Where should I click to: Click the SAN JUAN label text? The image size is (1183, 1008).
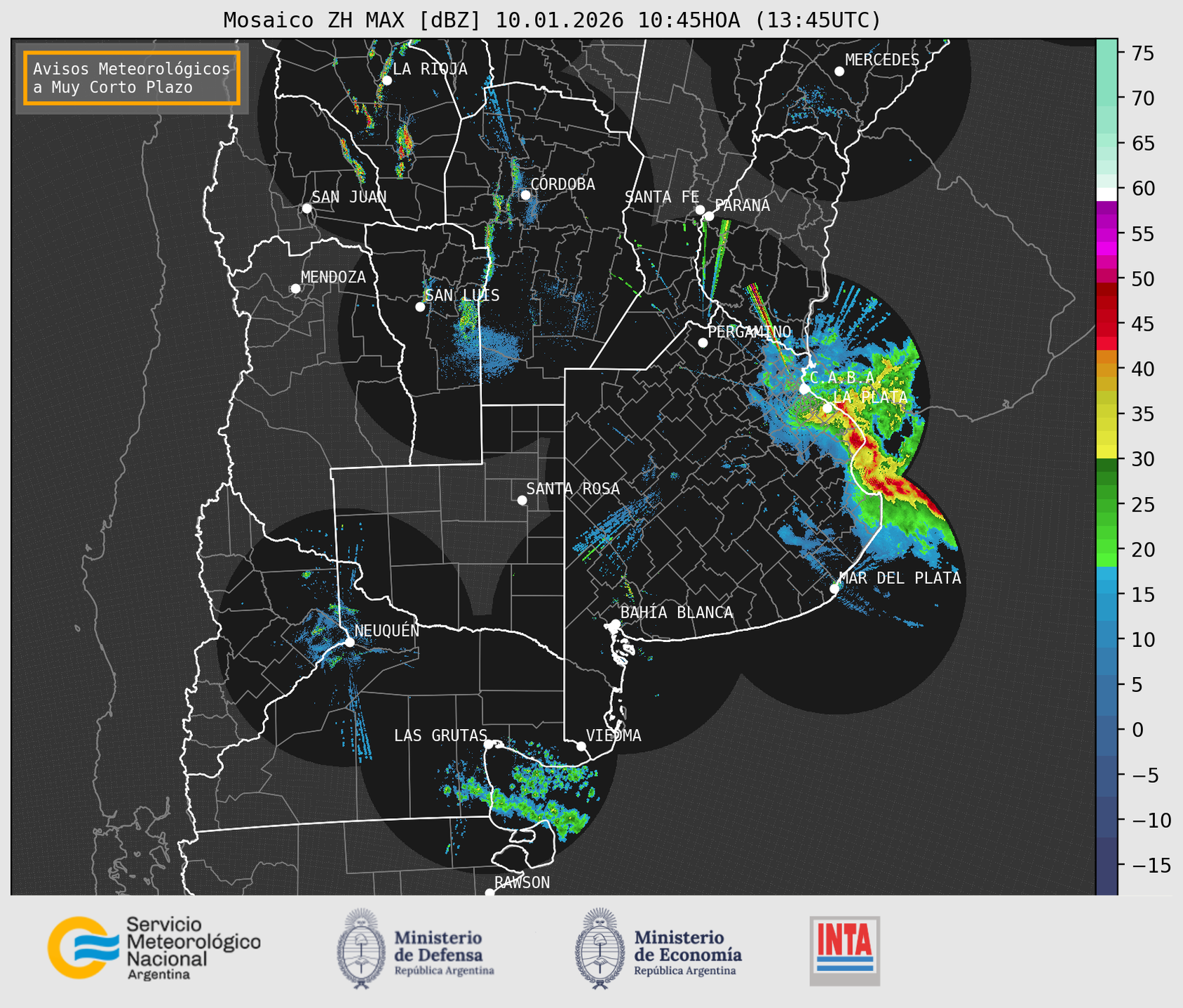[x=349, y=197]
